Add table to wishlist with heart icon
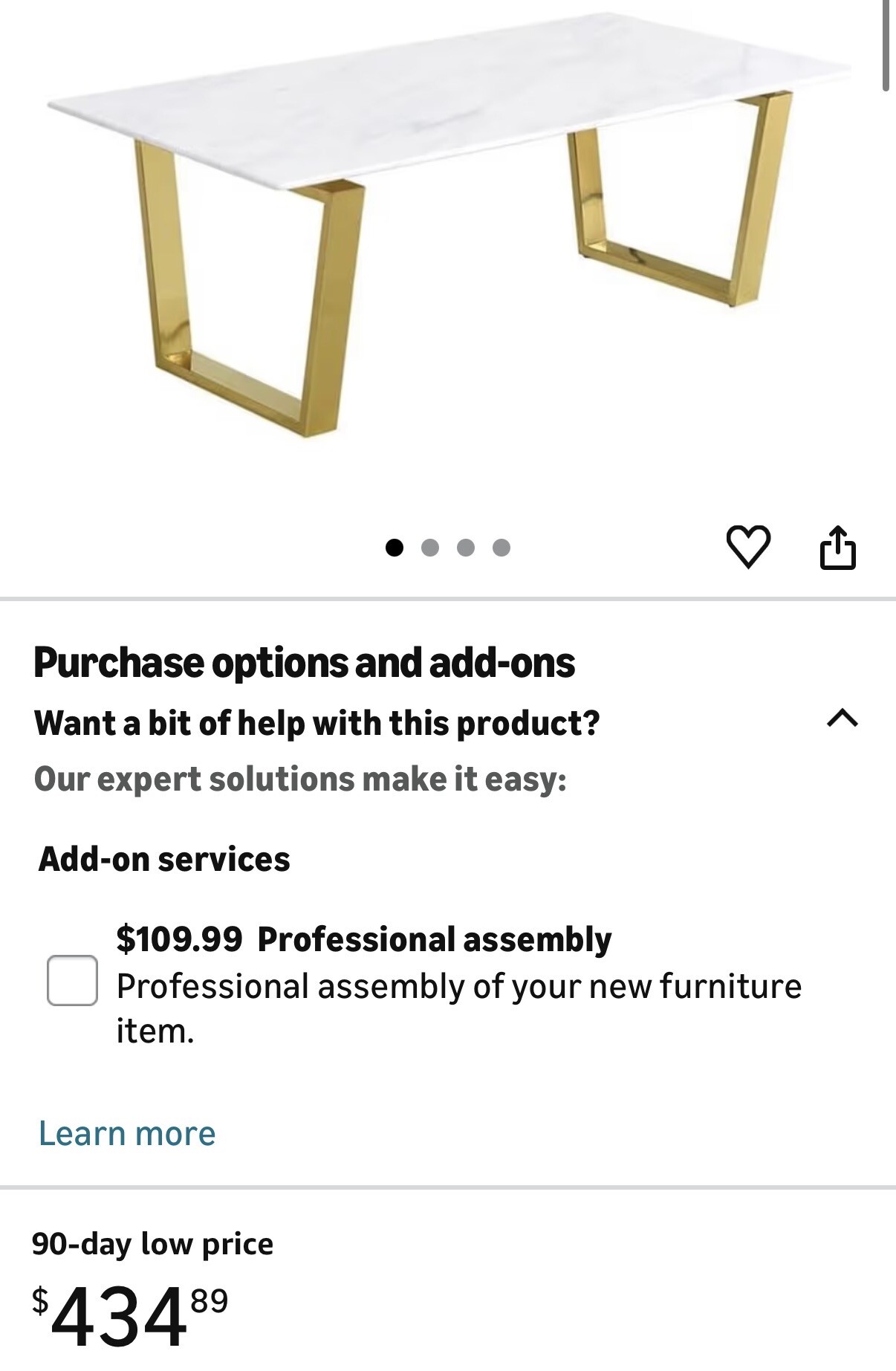Viewport: 896px width, 1371px height. [747, 547]
